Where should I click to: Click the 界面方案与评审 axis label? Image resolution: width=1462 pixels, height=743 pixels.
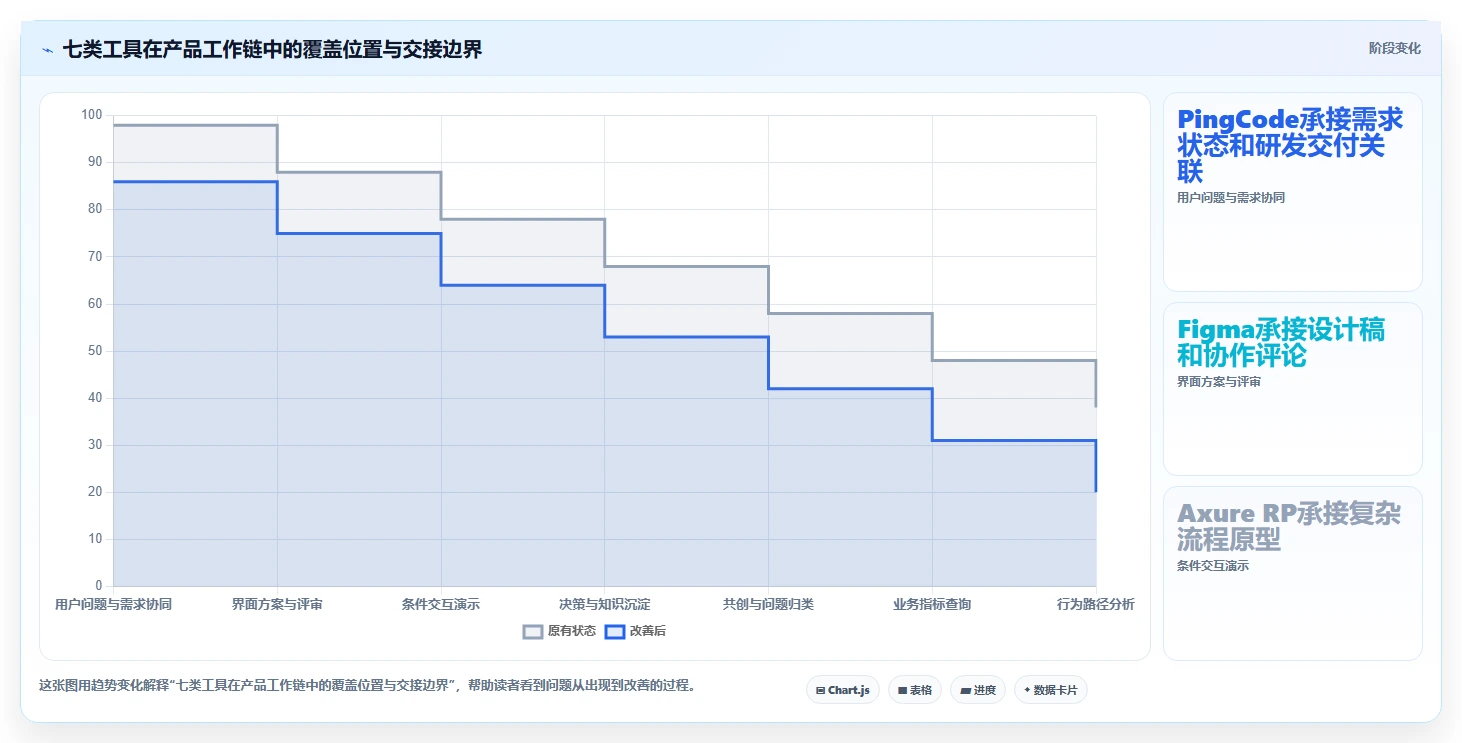click(277, 604)
